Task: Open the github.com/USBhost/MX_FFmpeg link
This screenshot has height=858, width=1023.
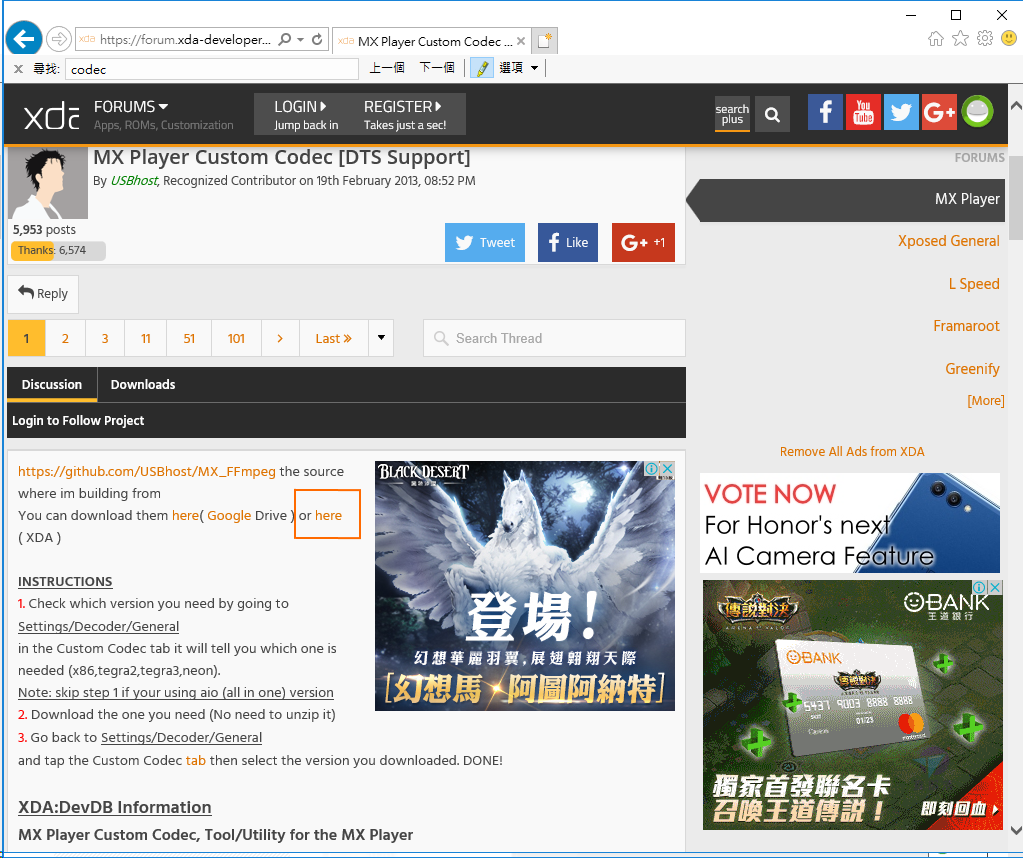Action: [147, 471]
